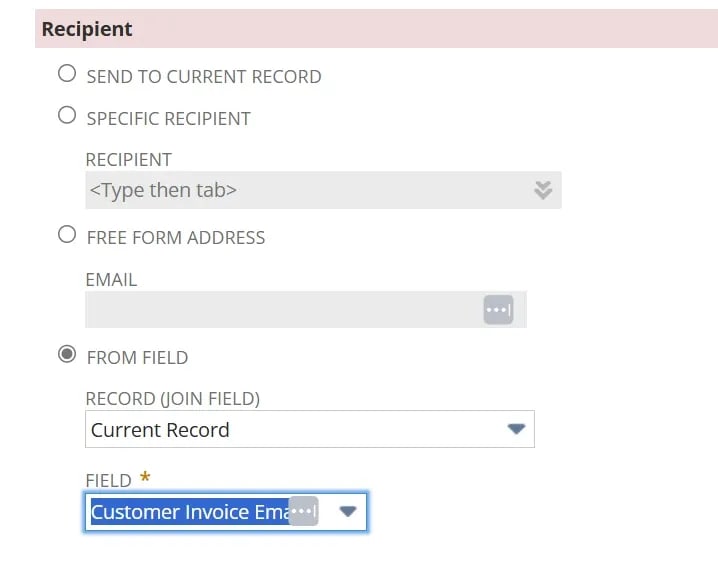Click the Current Record select box
718x568 pixels.
point(310,429)
